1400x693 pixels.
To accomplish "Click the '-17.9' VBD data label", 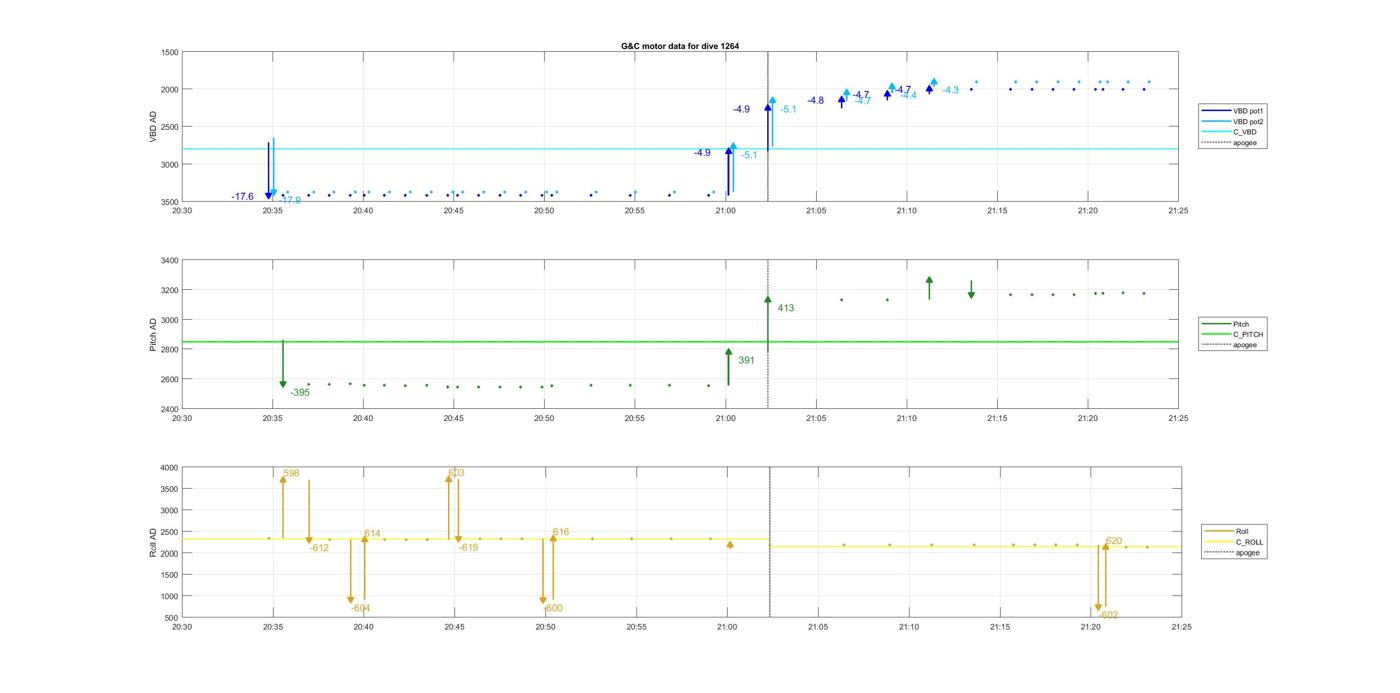I will 290,201.
